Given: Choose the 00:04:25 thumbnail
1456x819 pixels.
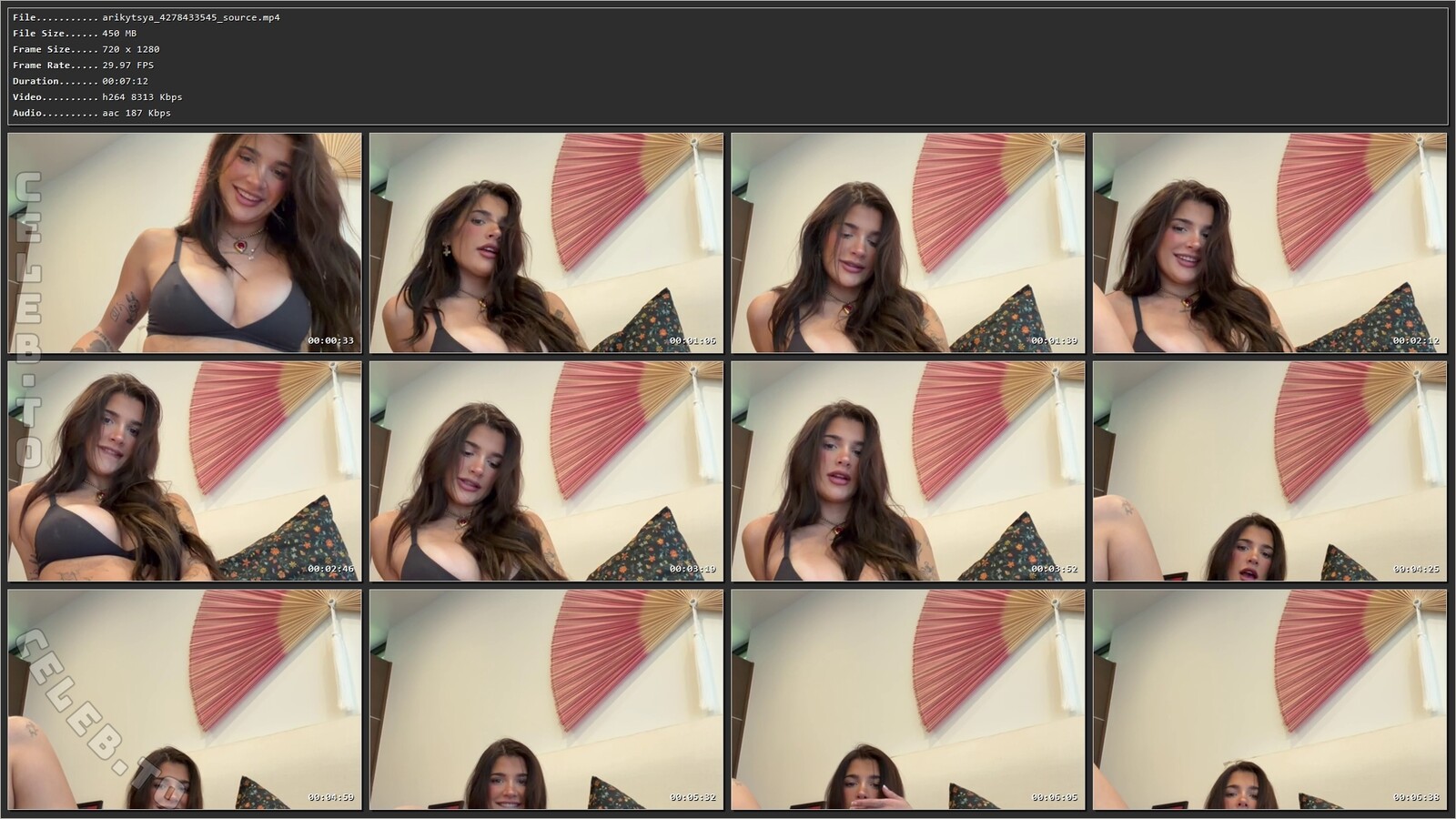Looking at the screenshot, I should coord(1269,471).
